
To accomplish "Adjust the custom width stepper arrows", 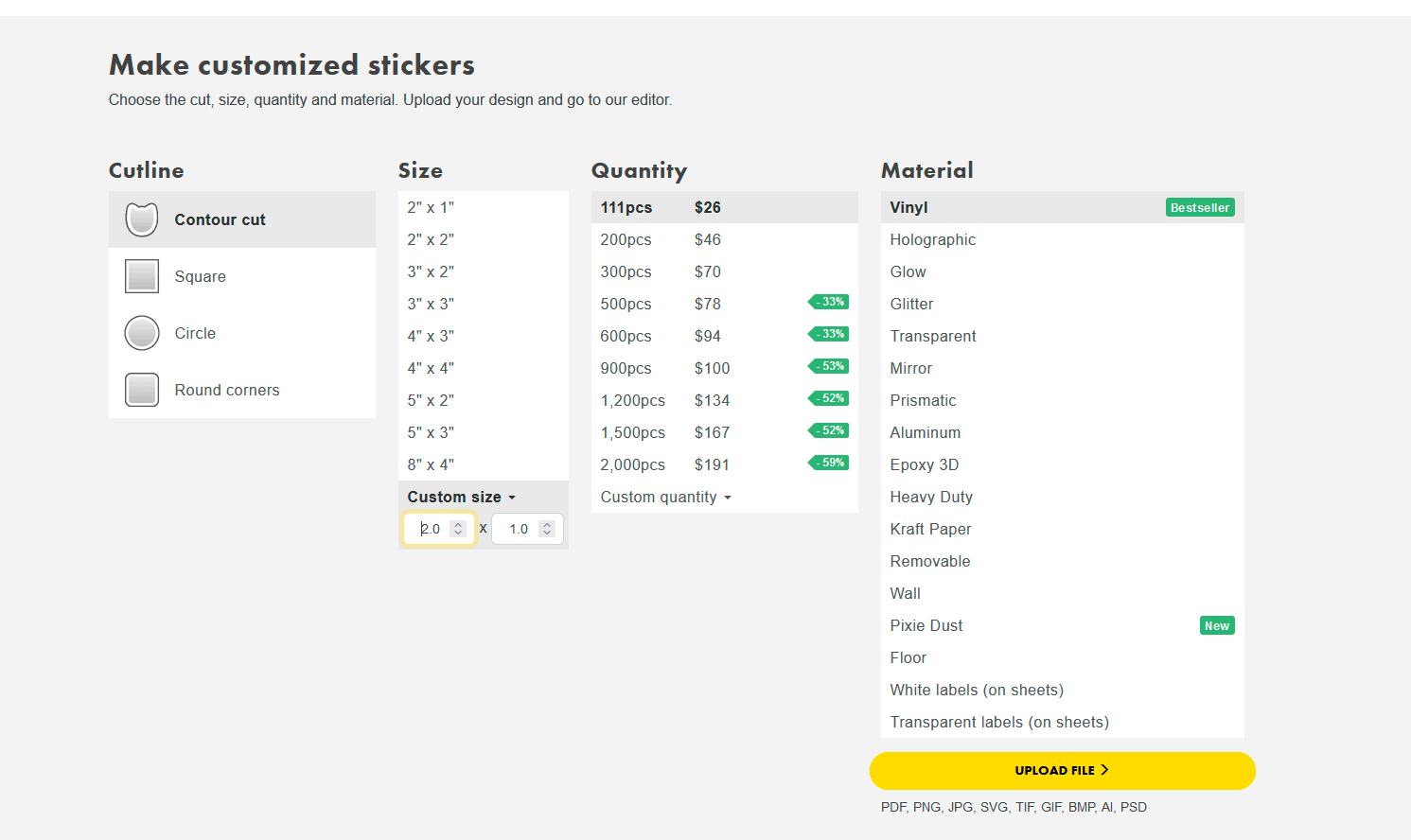I will point(458,529).
